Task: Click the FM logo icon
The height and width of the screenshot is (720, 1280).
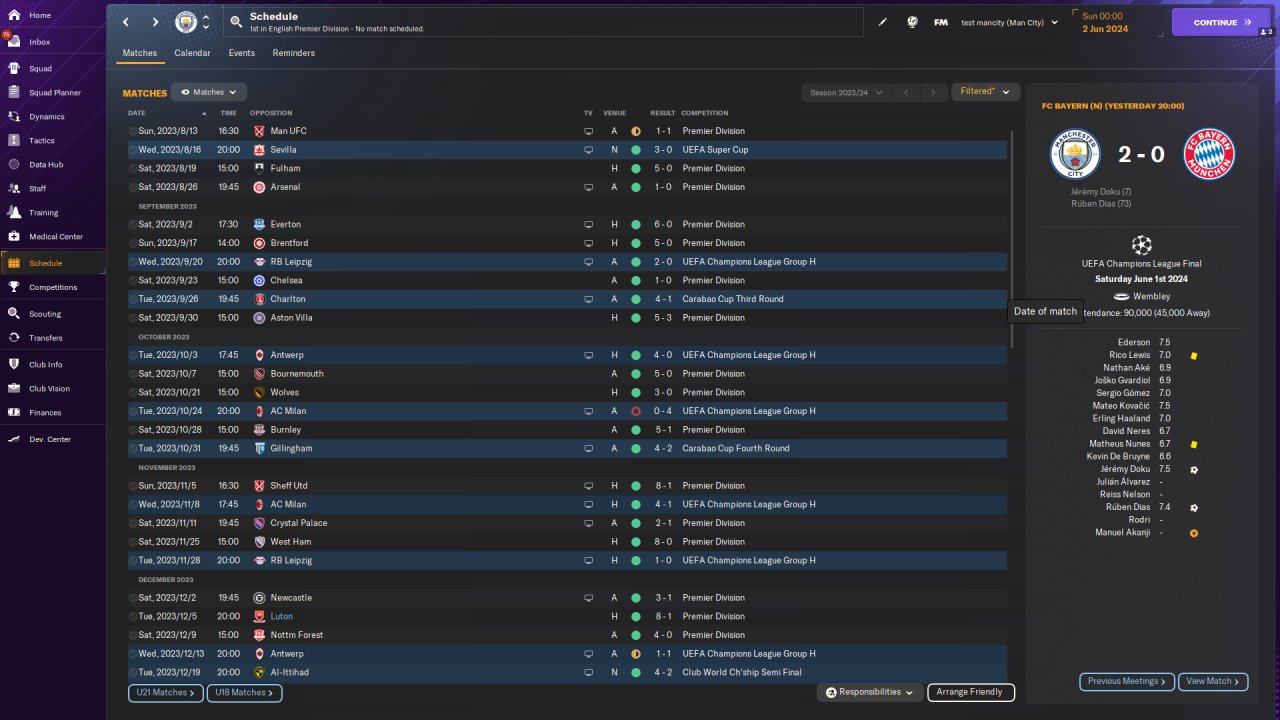Action: (x=941, y=22)
